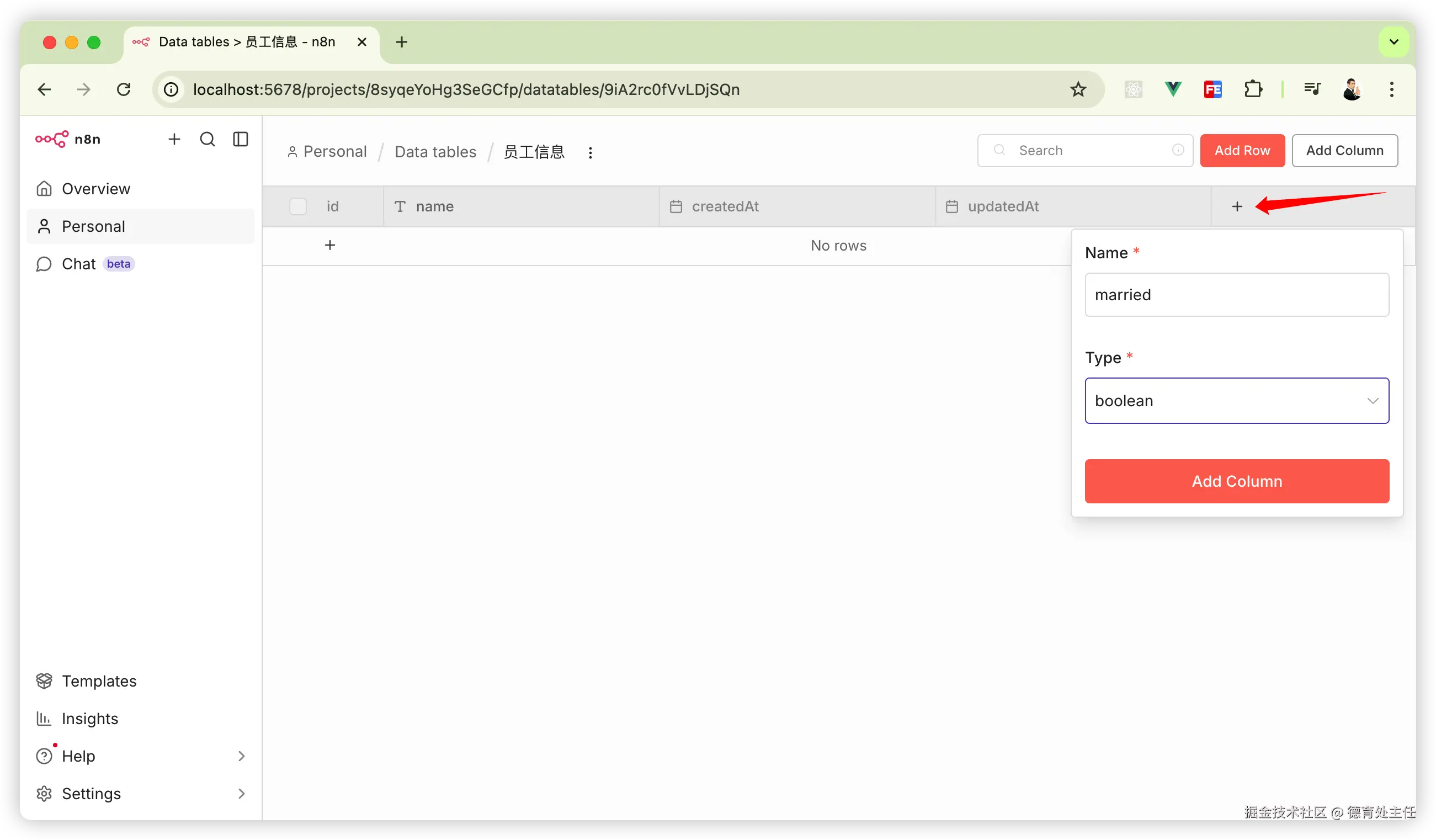Open the boolean Type dropdown
1436x840 pixels.
pyautogui.click(x=1237, y=401)
